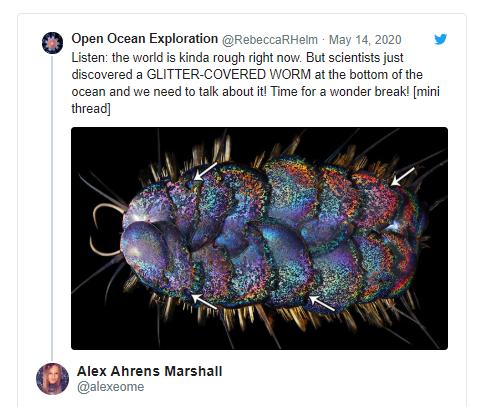The width and height of the screenshot is (484, 407).
Task: Select the tweet text starting with Listen
Action: [255, 83]
